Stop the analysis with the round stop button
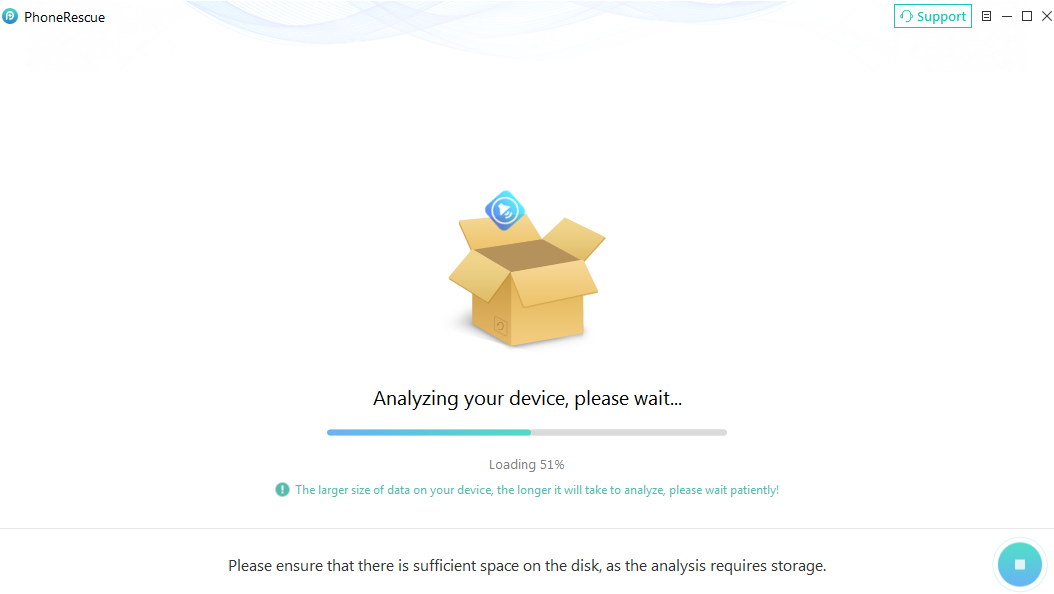The image size is (1054, 594). 1020,564
